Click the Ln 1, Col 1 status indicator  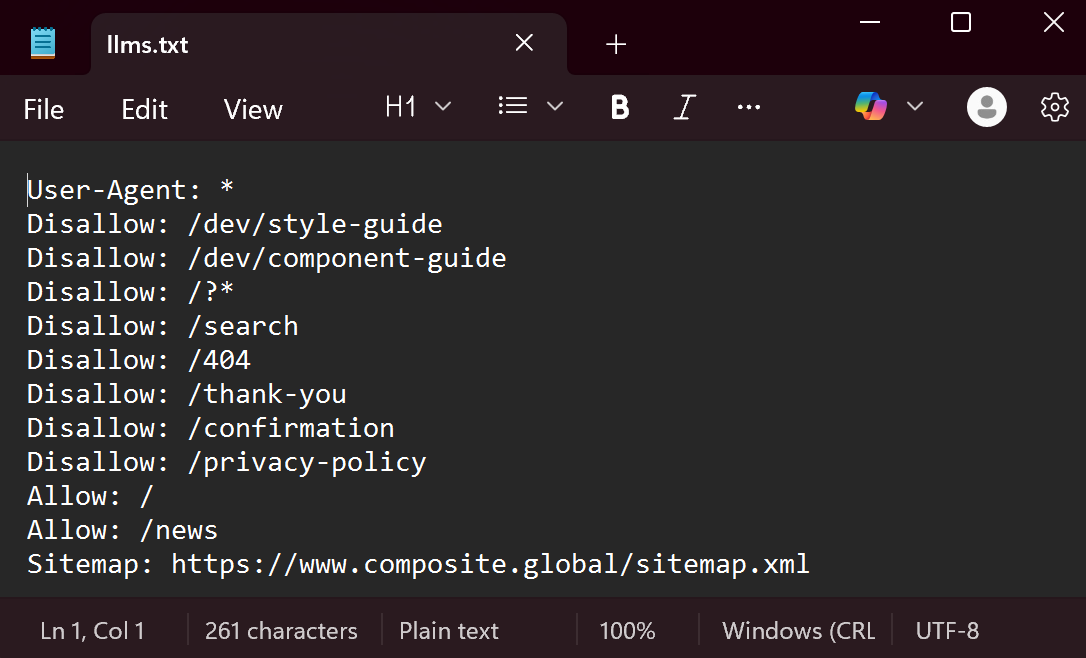pyautogui.click(x=93, y=630)
